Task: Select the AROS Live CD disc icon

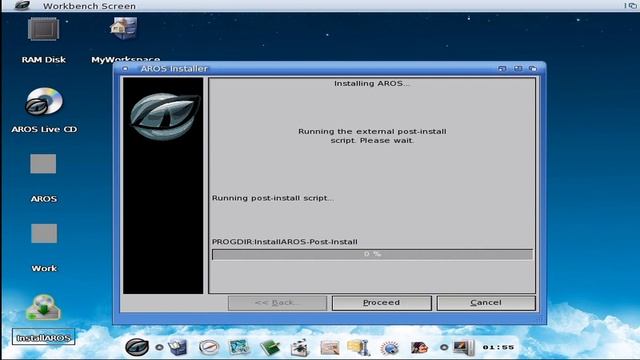Action: pos(44,101)
